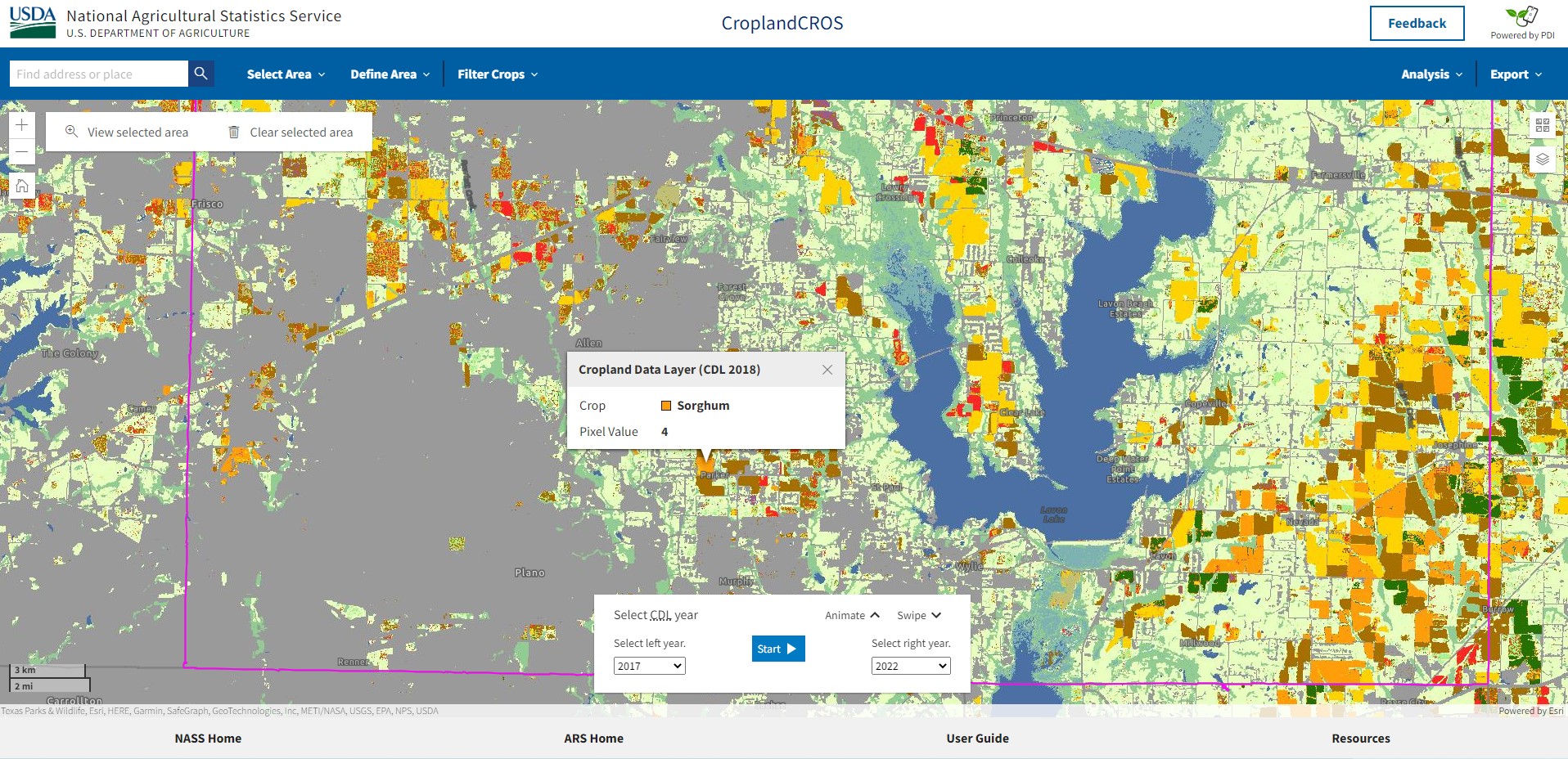Click the search magnifier button
The height and width of the screenshot is (759, 1568).
coord(201,74)
